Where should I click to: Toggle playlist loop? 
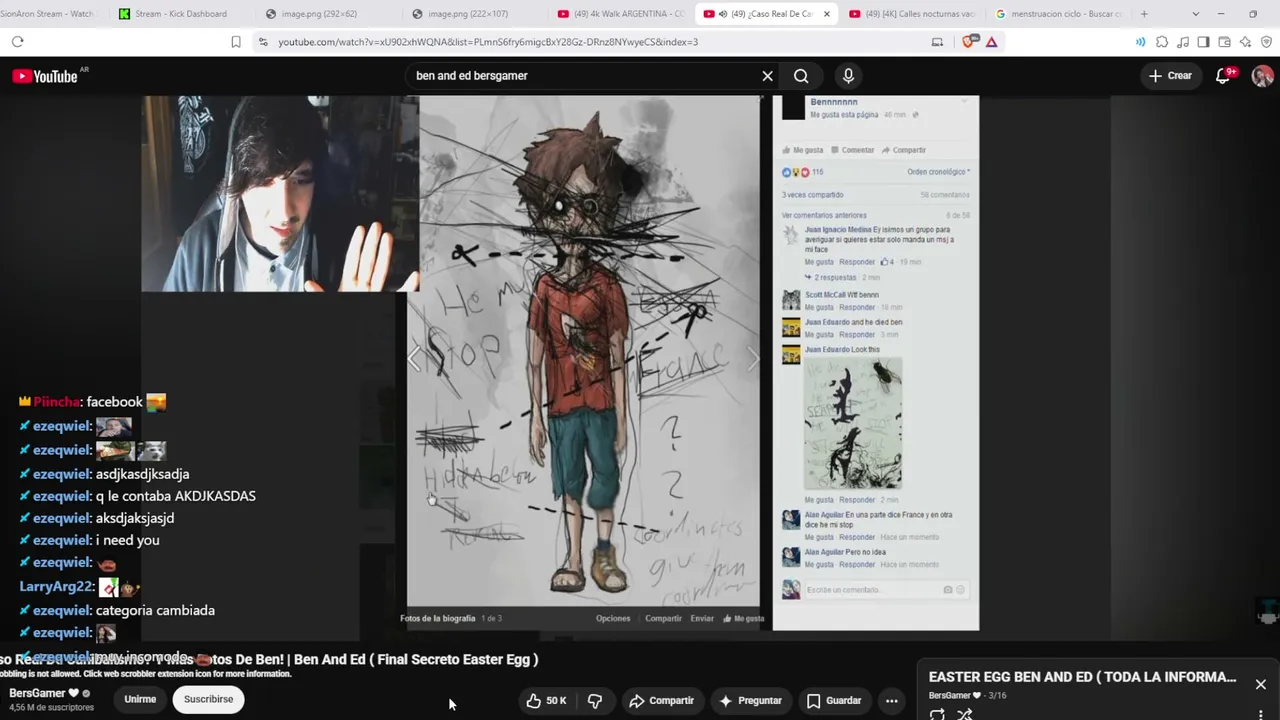[x=937, y=714]
